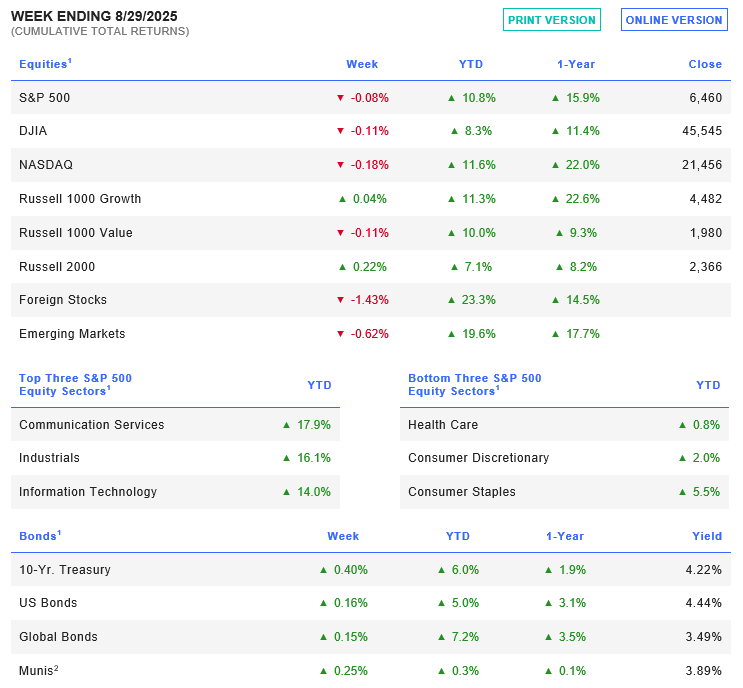Click the S&P 500 weekly return -0.08%
Image resolution: width=743 pixels, height=688 pixels.
tap(370, 98)
